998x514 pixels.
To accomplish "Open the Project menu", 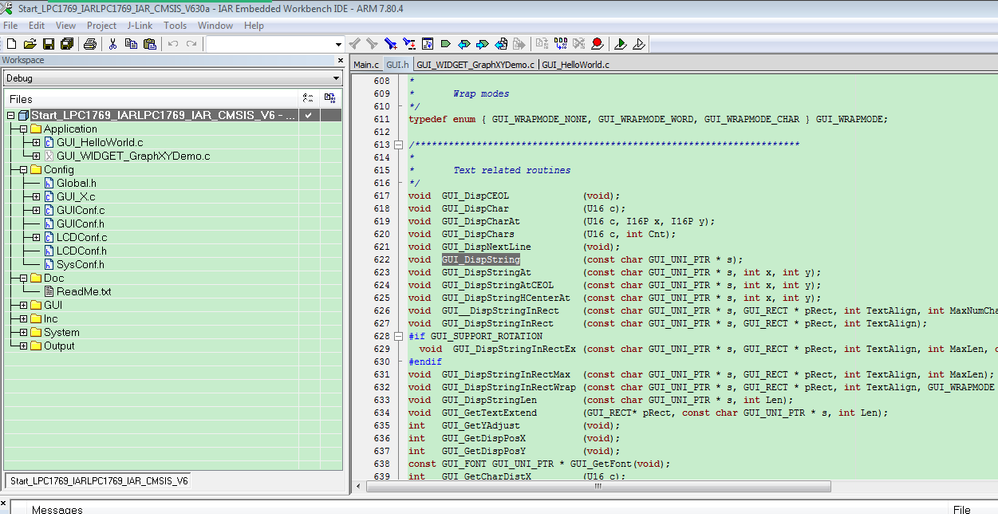I will click(x=101, y=25).
